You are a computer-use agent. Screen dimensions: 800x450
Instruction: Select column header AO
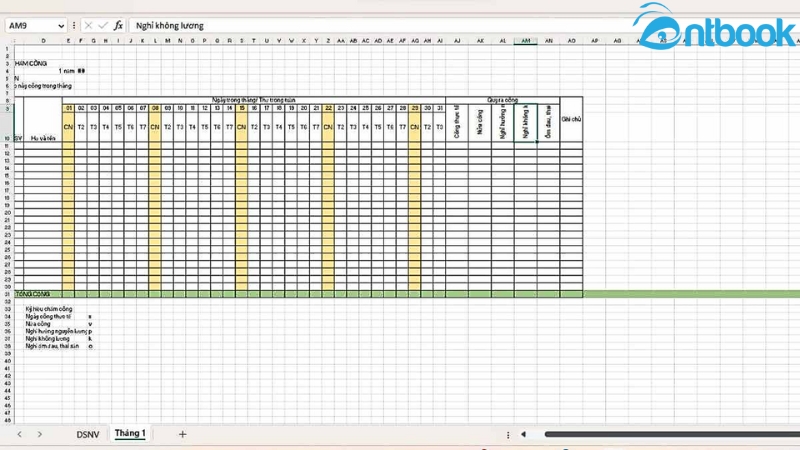tap(571, 41)
